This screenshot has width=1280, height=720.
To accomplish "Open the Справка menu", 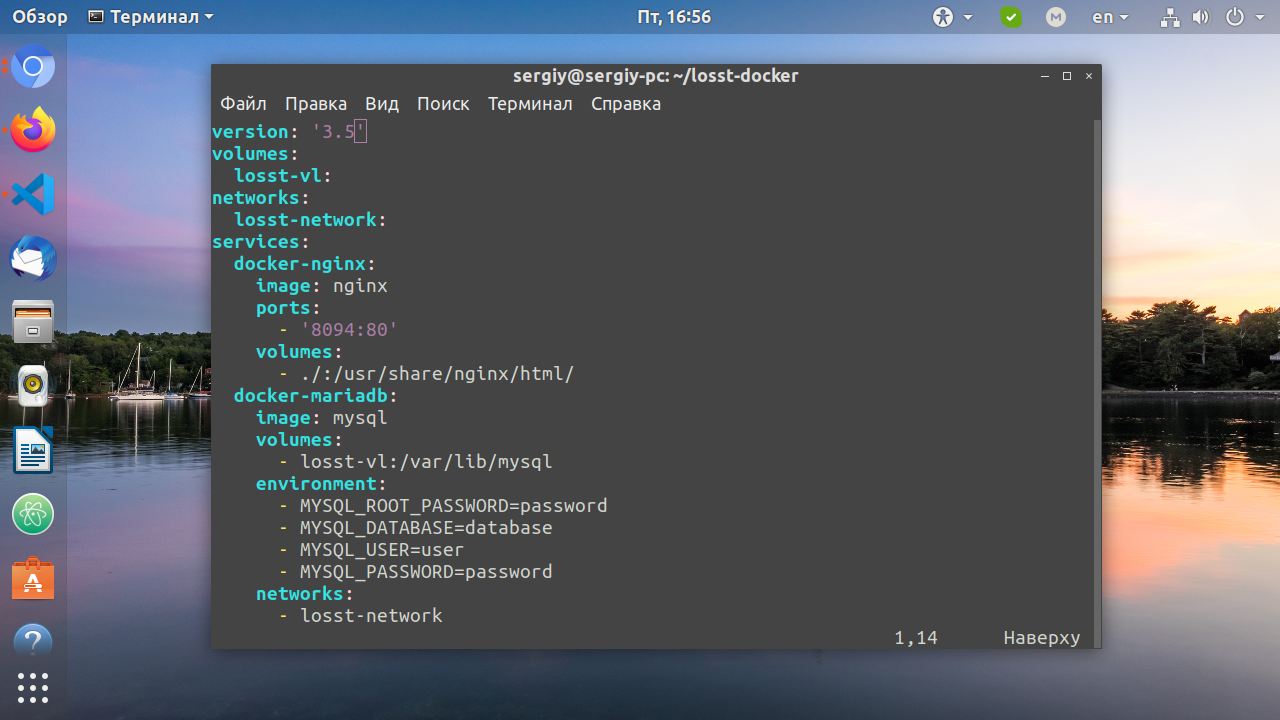I will (626, 104).
